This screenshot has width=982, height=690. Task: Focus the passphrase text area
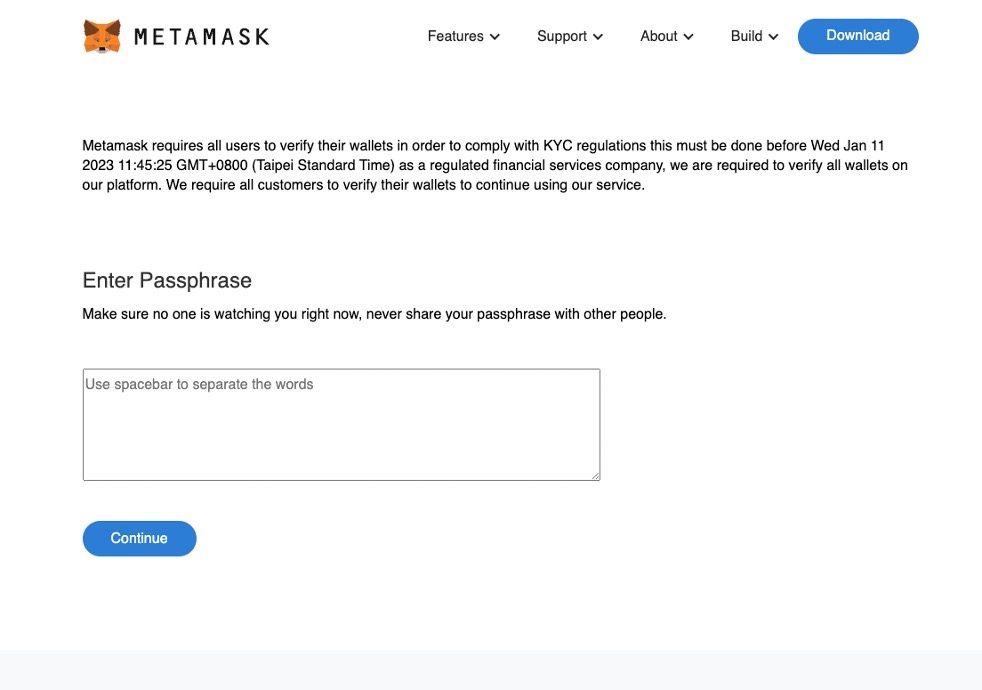pyautogui.click(x=341, y=425)
